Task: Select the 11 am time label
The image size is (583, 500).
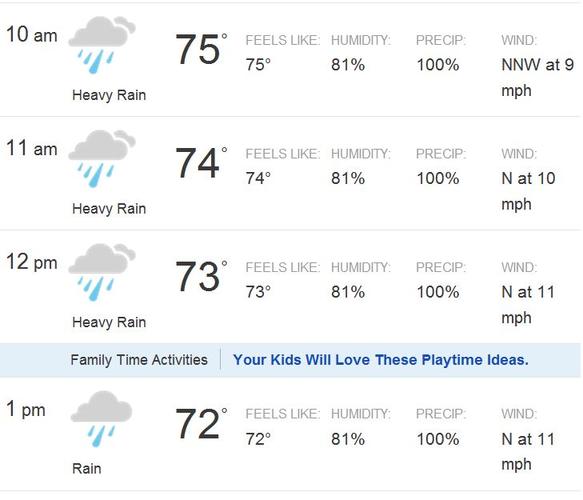Action: tap(32, 148)
